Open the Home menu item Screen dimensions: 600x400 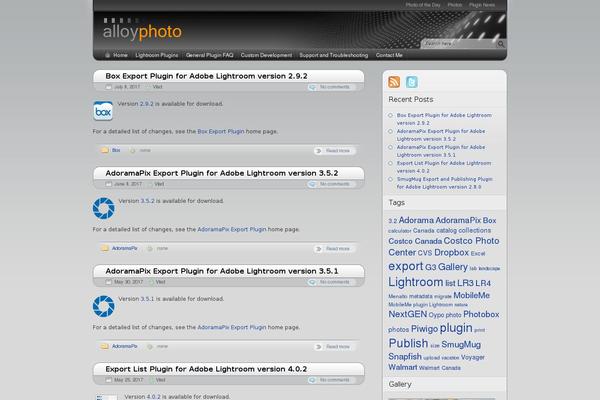120,55
